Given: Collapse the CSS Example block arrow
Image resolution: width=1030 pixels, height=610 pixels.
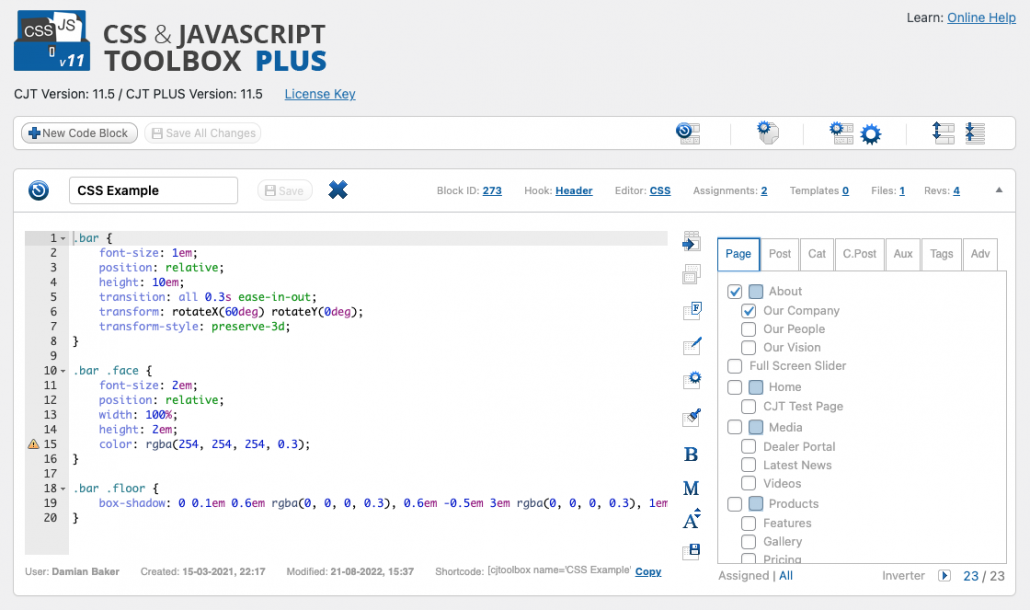Looking at the screenshot, I should pos(998,190).
